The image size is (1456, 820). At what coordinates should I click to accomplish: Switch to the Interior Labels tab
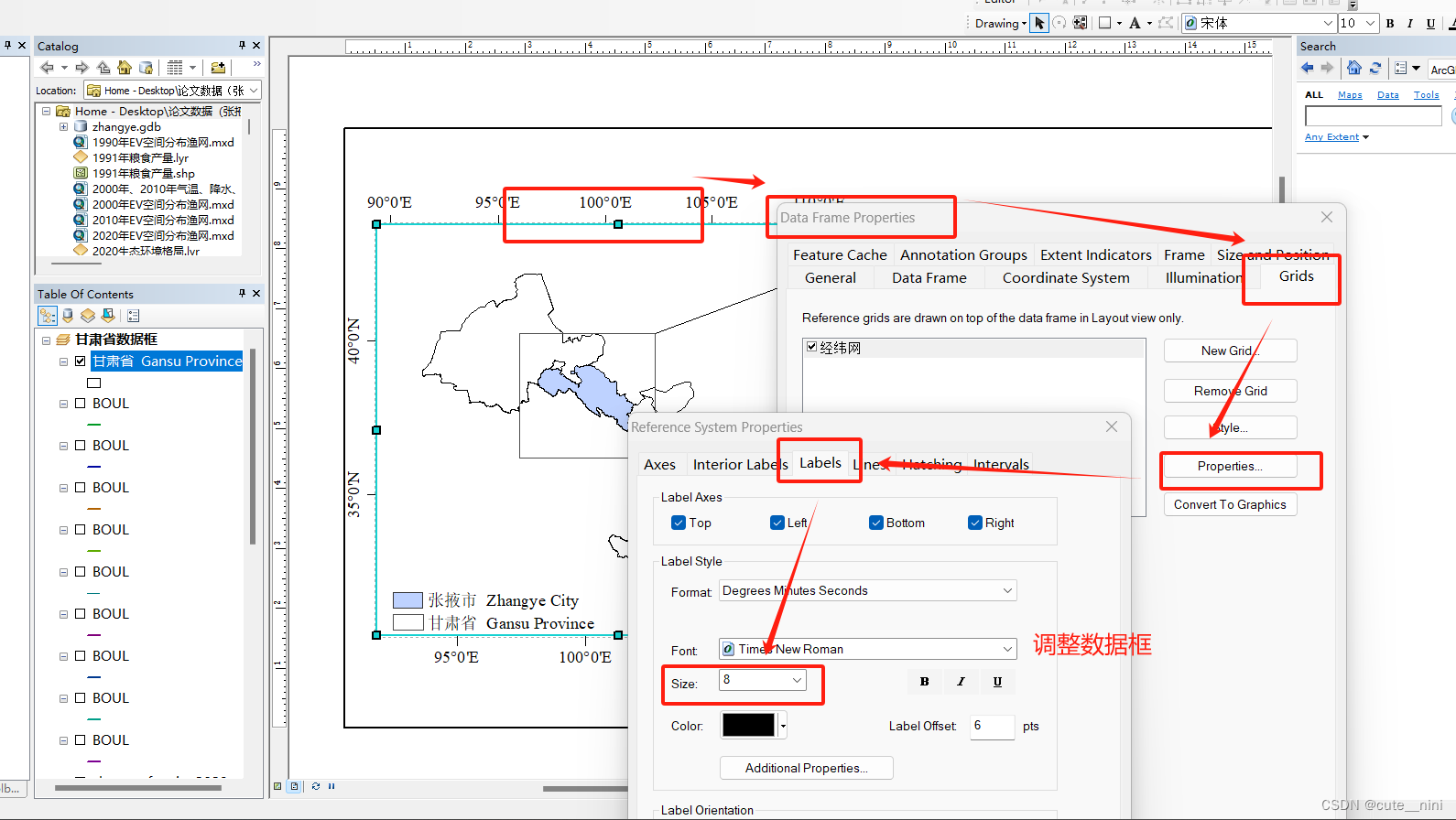[x=740, y=464]
